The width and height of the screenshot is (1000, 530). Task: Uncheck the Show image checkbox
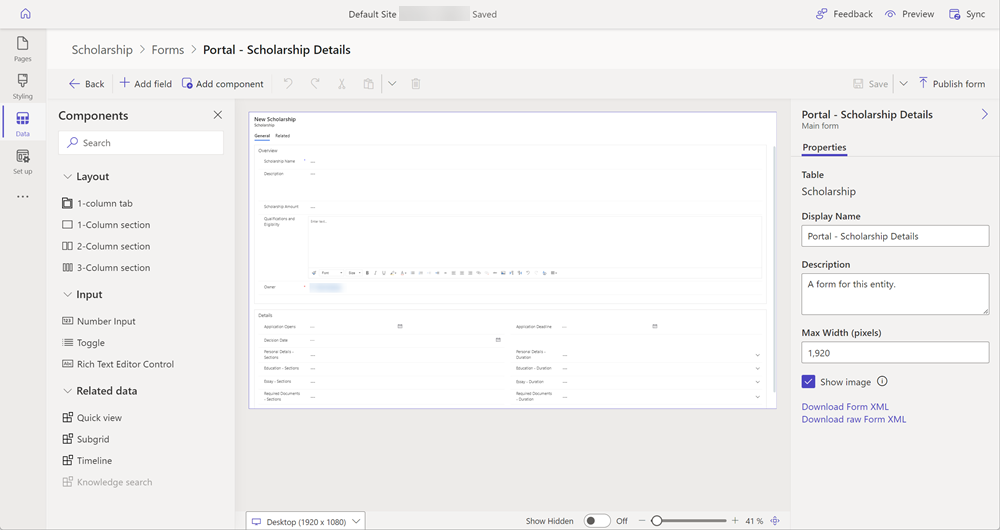point(809,382)
